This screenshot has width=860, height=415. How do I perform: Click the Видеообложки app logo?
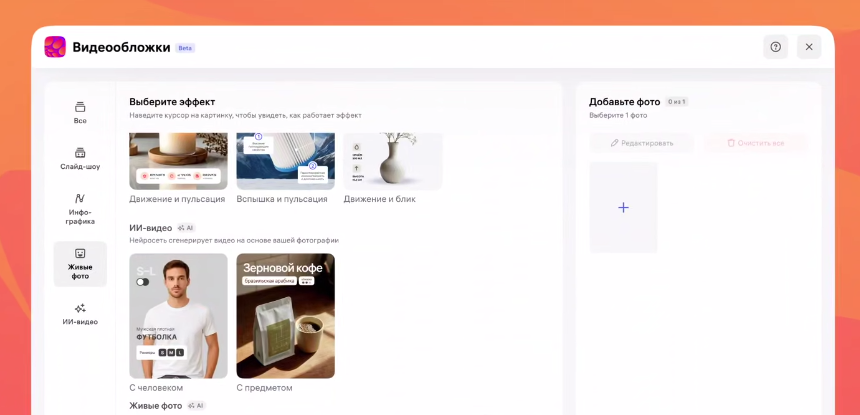click(x=55, y=47)
